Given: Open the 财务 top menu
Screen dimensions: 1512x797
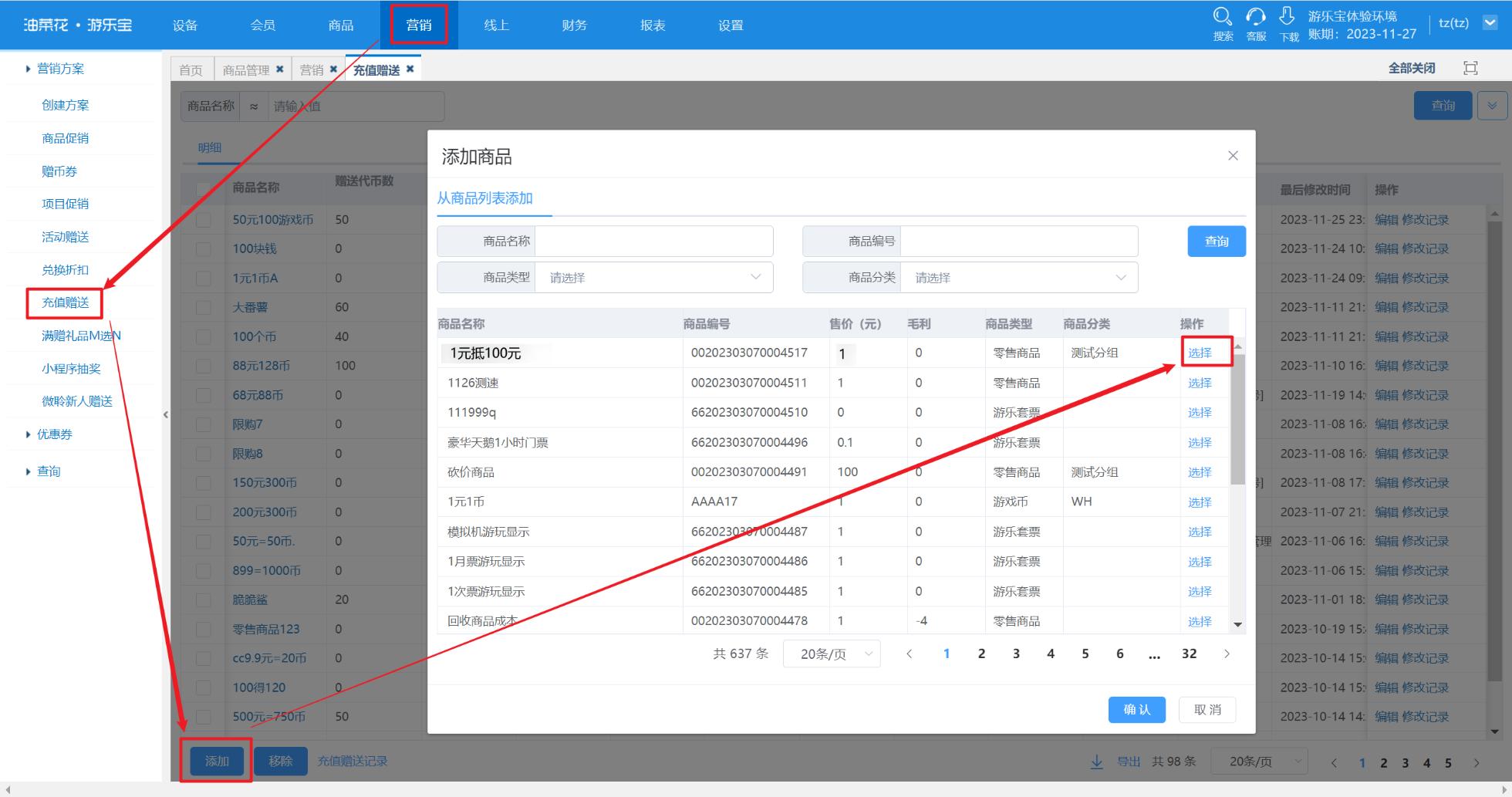Looking at the screenshot, I should [x=575, y=25].
